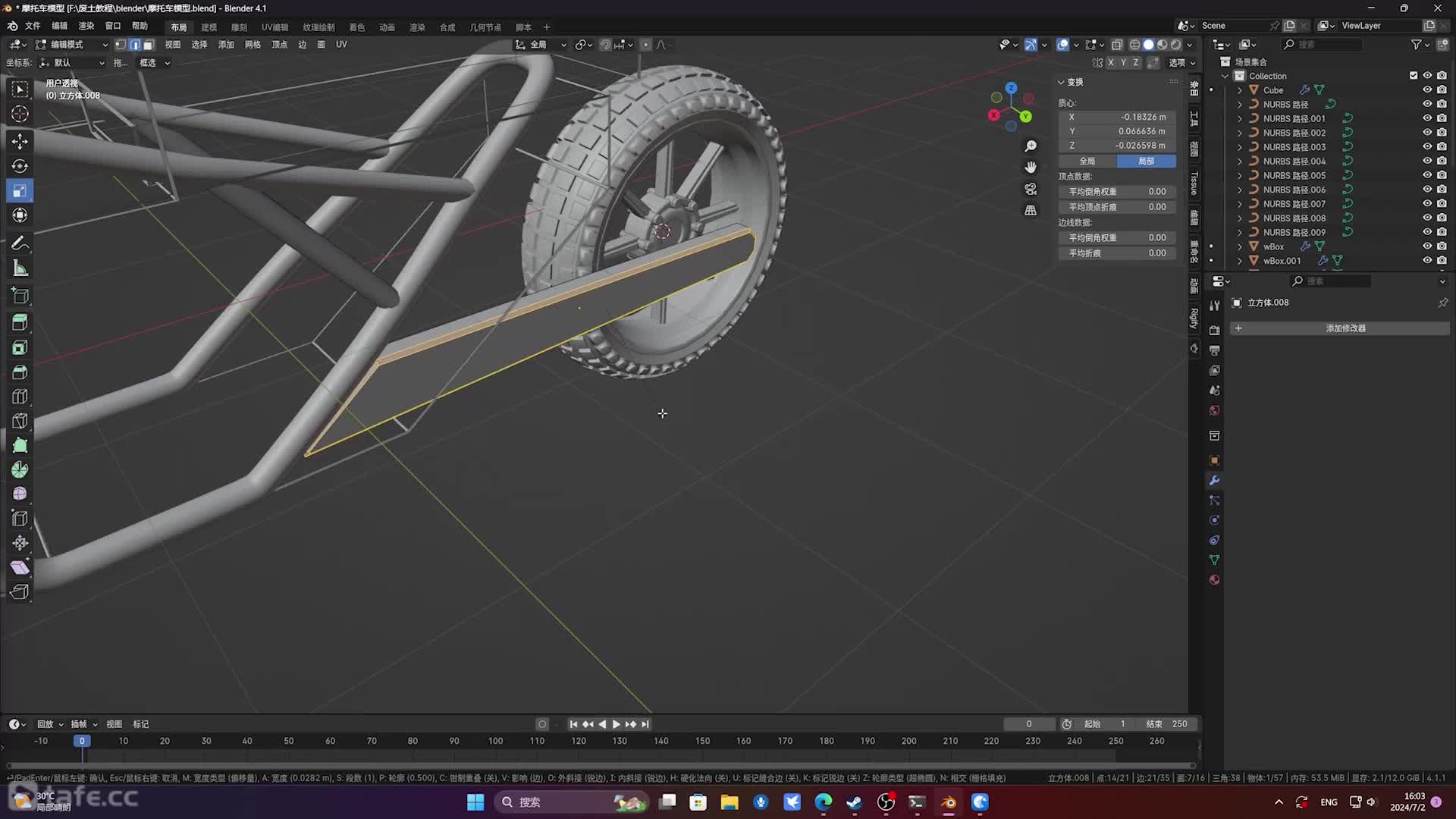Hide wBox object via eye icon
The width and height of the screenshot is (1456, 819).
coord(1427,246)
